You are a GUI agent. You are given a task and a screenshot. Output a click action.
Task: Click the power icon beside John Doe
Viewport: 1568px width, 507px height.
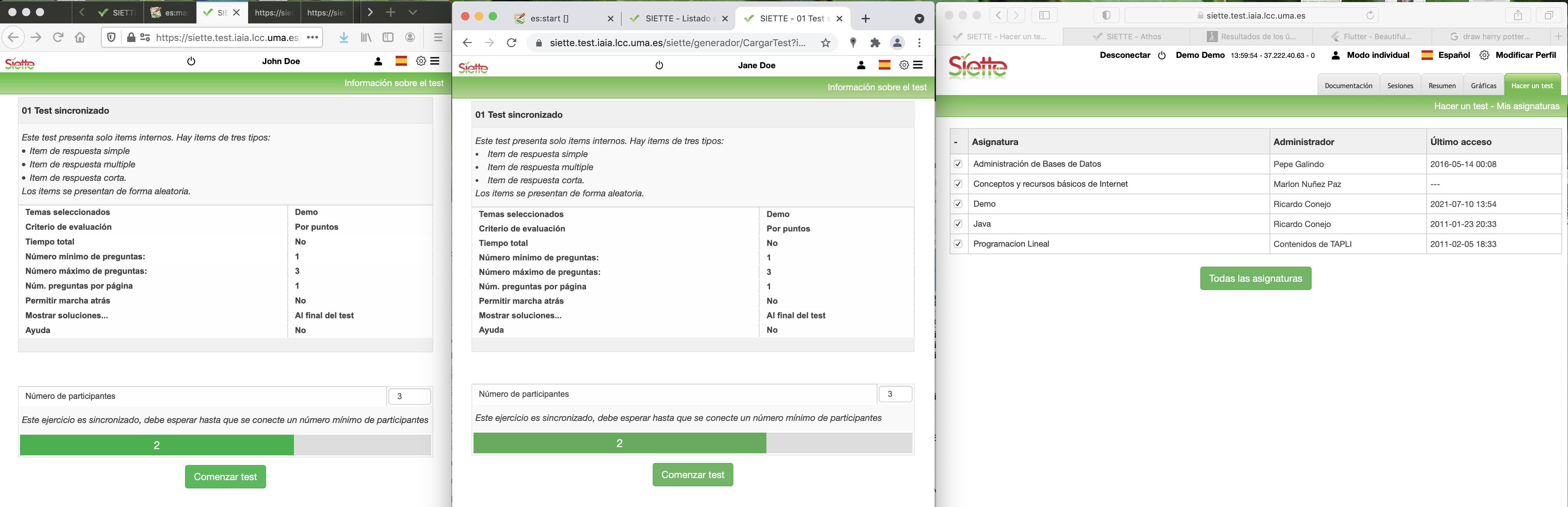point(191,61)
